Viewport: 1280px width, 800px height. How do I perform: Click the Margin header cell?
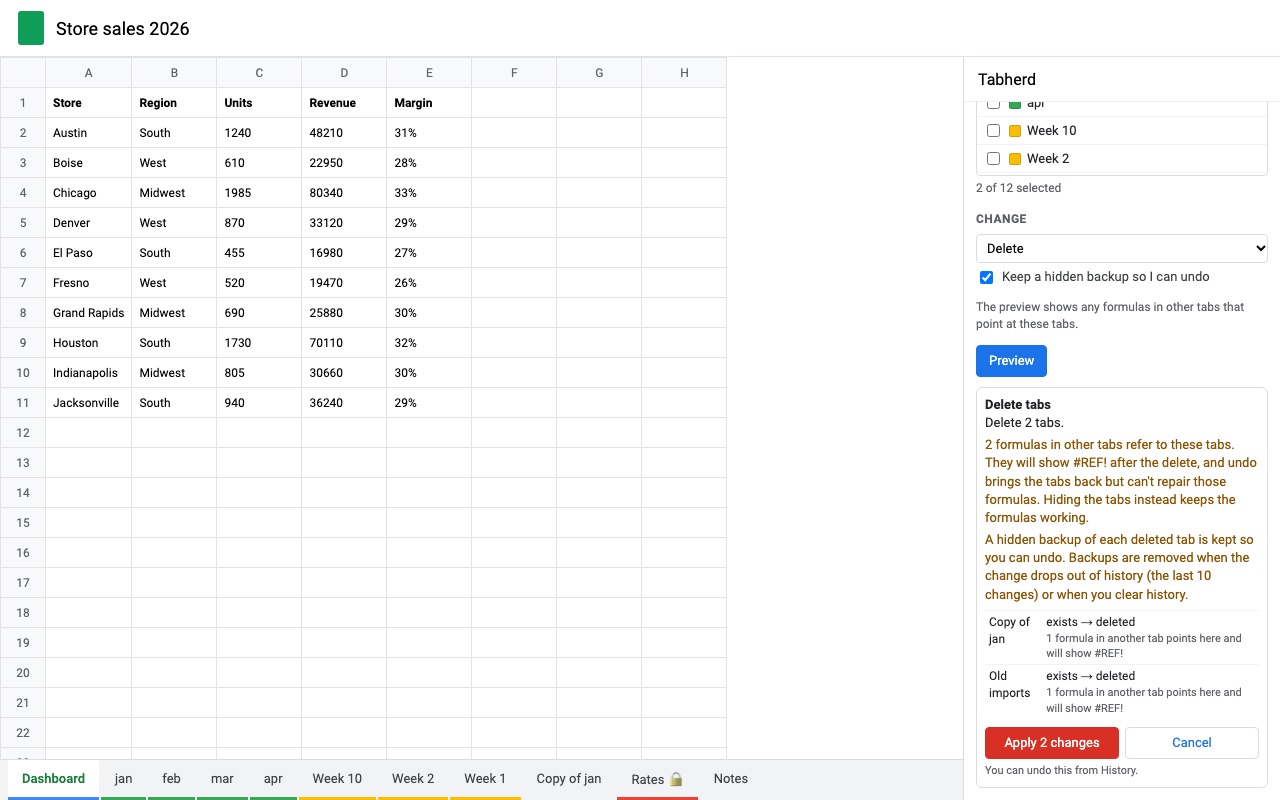429,103
